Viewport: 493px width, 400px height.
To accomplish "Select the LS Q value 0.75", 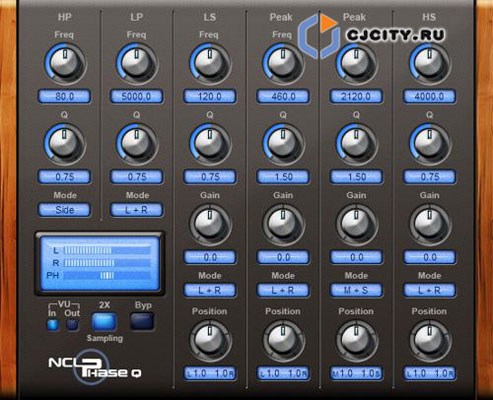I will click(210, 177).
